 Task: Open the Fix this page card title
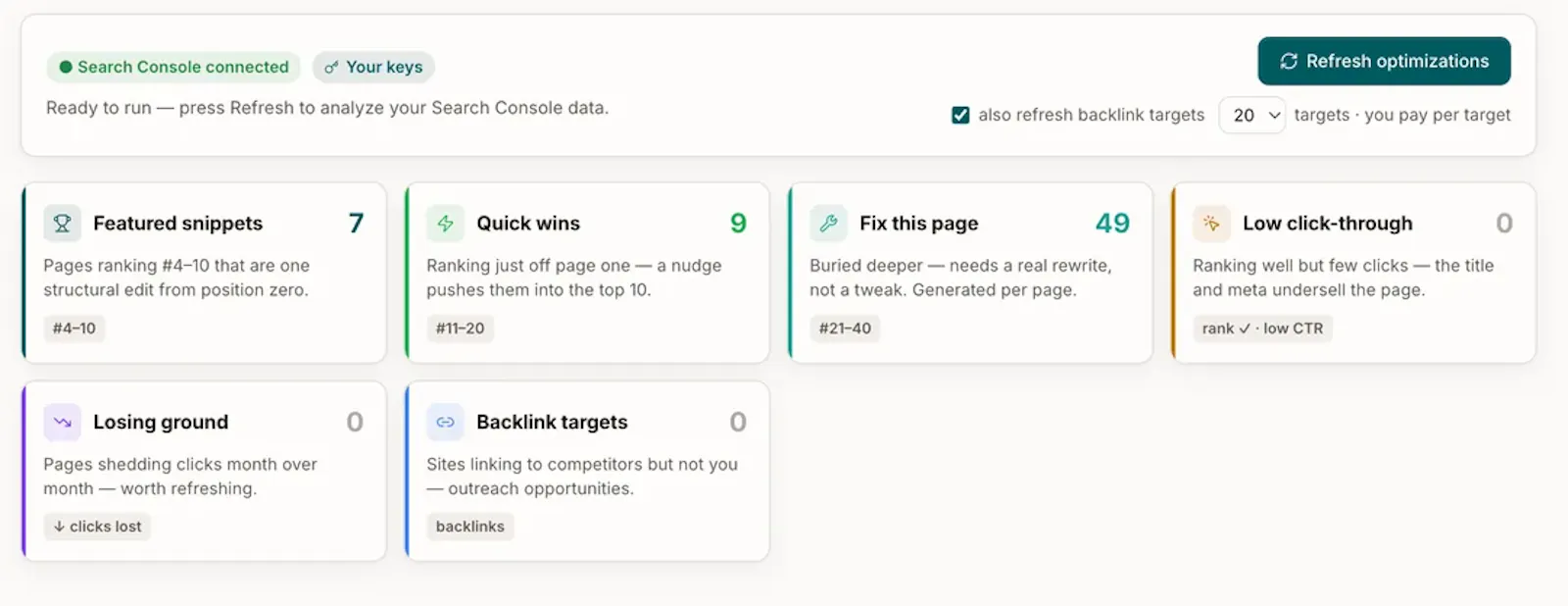pyautogui.click(x=918, y=224)
